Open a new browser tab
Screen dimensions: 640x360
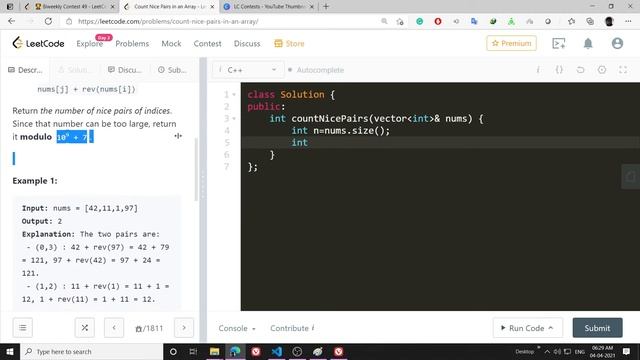[x=326, y=7]
